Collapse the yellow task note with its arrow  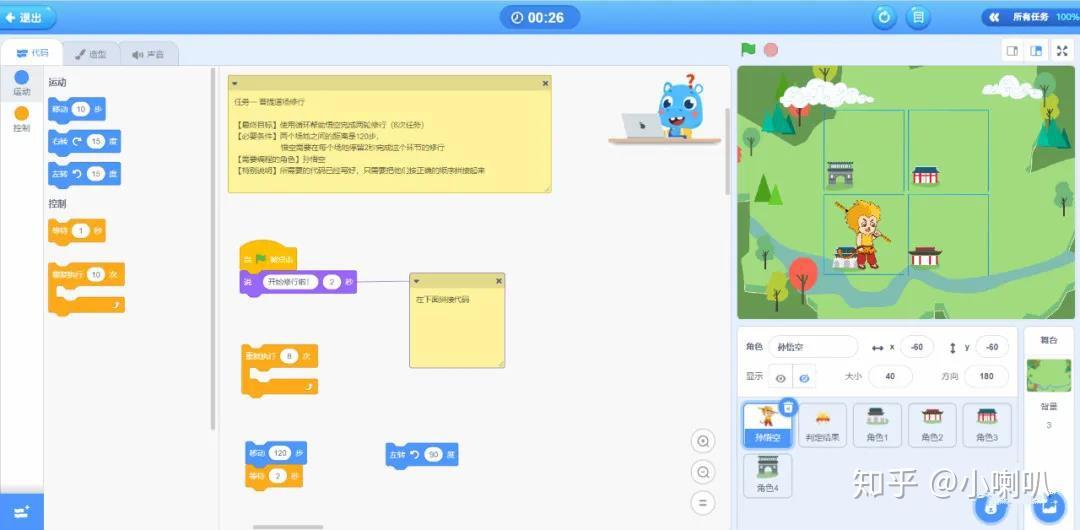coord(235,83)
